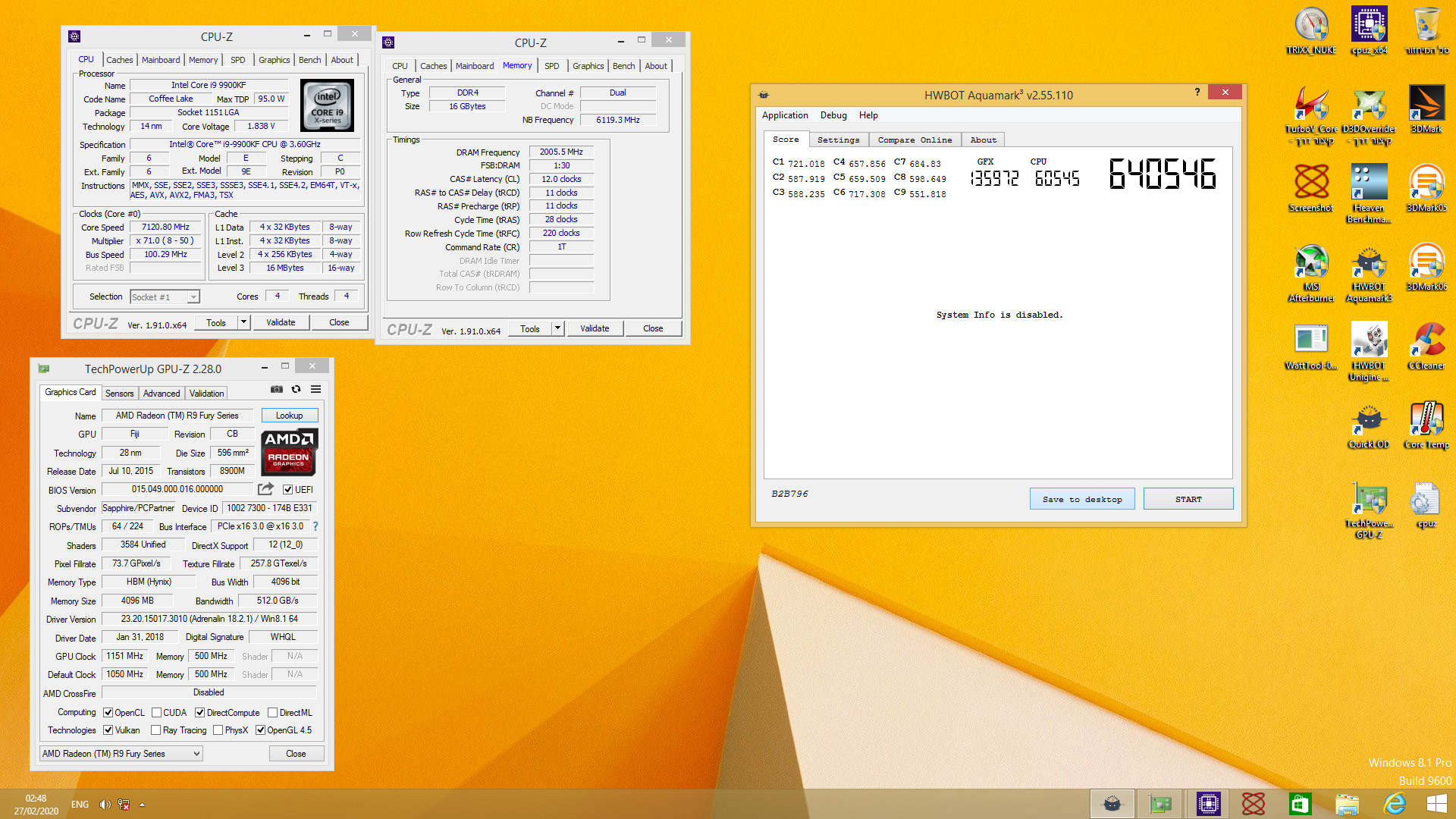1456x819 pixels.
Task: Click START button in Aquamark
Action: pos(1188,499)
